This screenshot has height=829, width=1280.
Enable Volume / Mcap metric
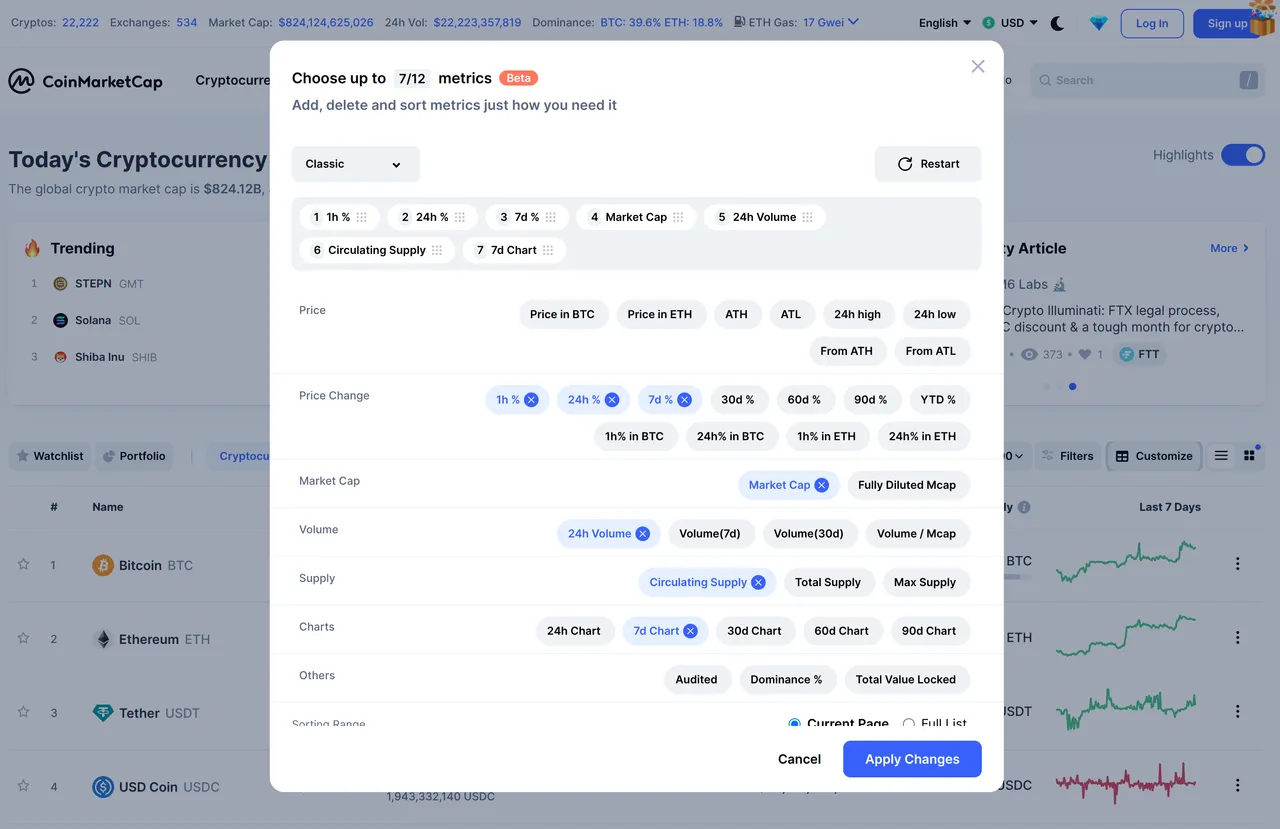pos(917,534)
